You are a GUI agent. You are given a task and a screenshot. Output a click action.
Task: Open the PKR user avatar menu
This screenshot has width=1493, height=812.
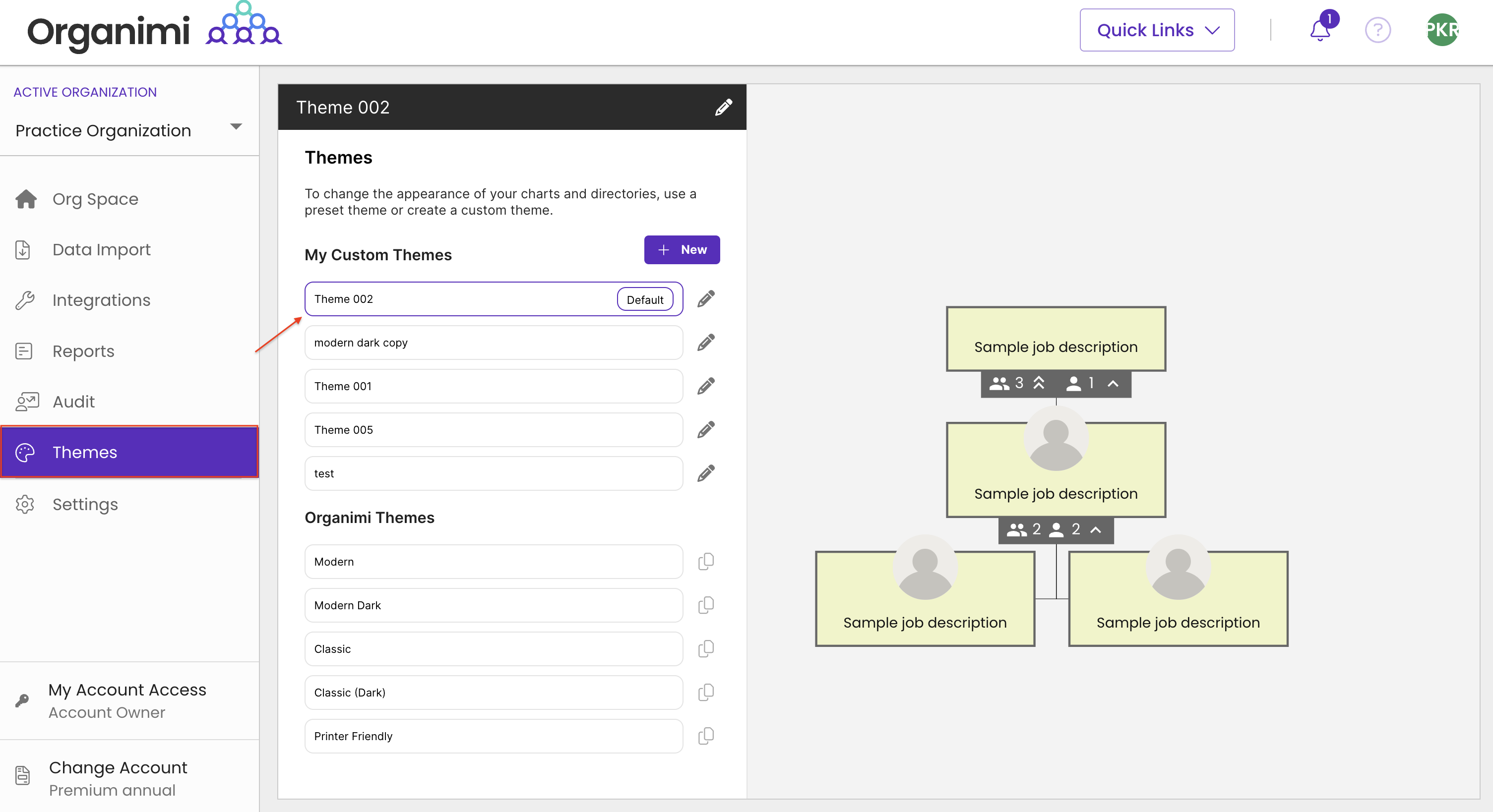1441,30
